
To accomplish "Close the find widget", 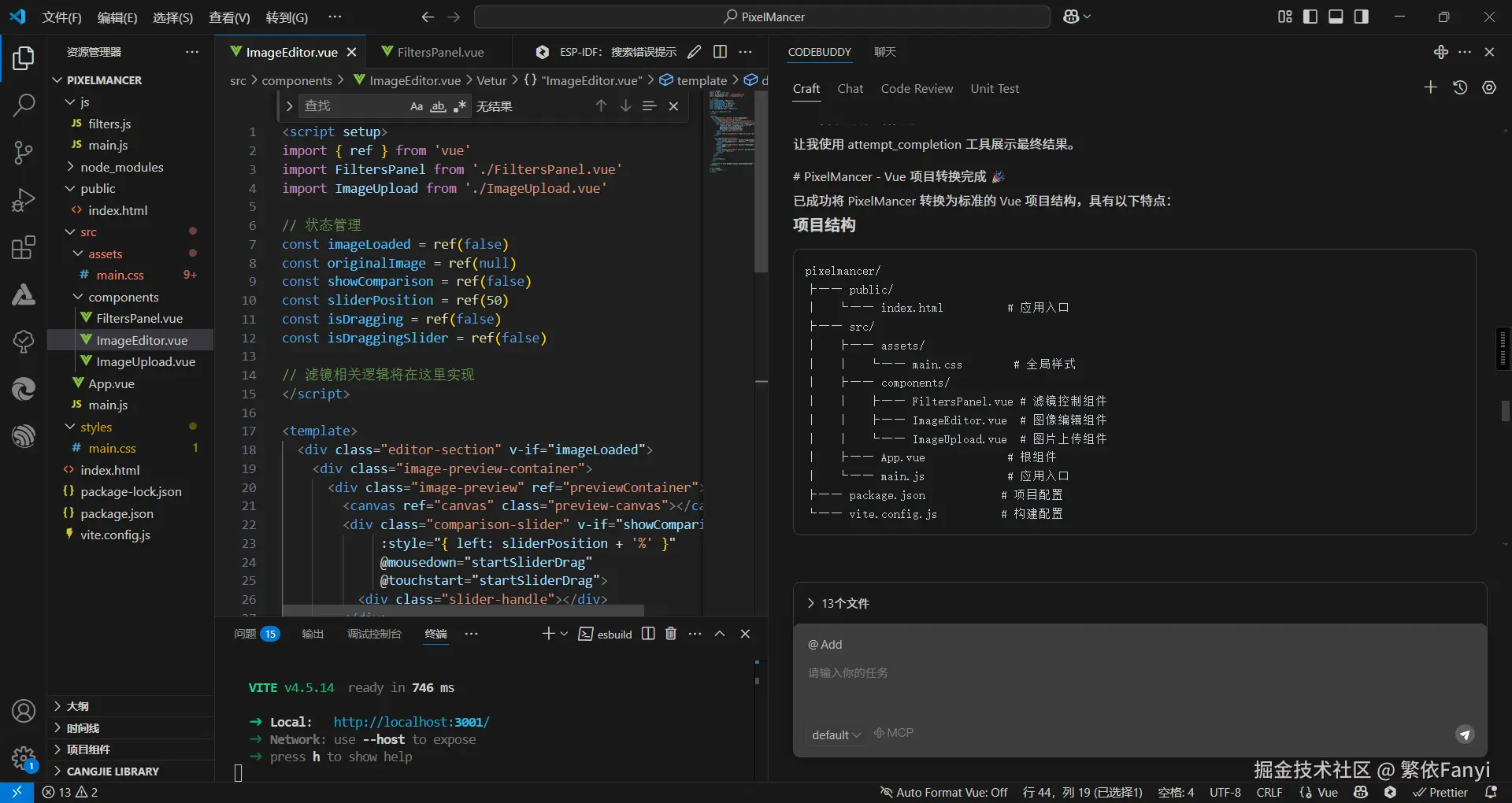I will (x=673, y=105).
